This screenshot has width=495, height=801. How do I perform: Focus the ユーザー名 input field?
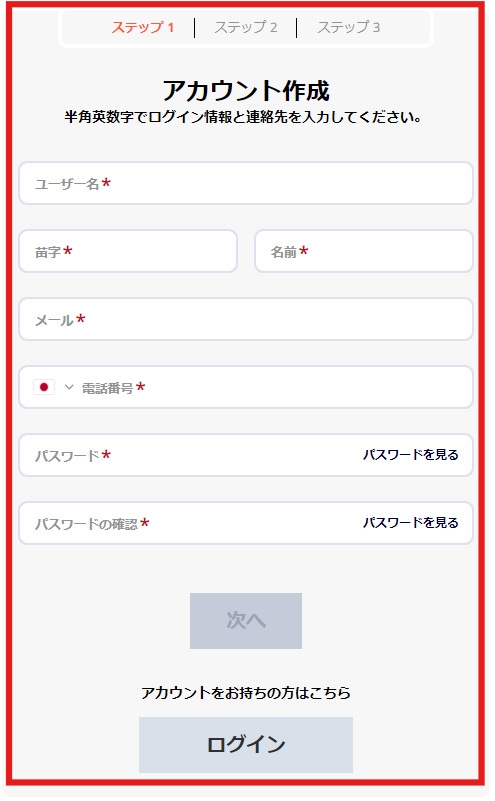click(x=246, y=183)
